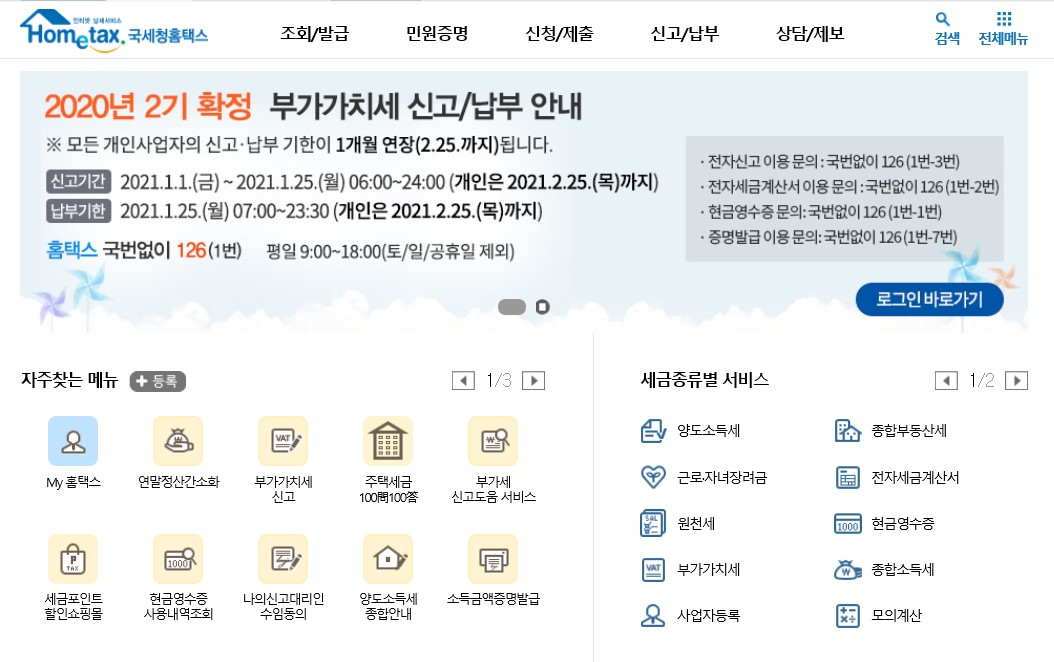Click the 종합소득세 money bag icon
The height and width of the screenshot is (662, 1054).
848,569
